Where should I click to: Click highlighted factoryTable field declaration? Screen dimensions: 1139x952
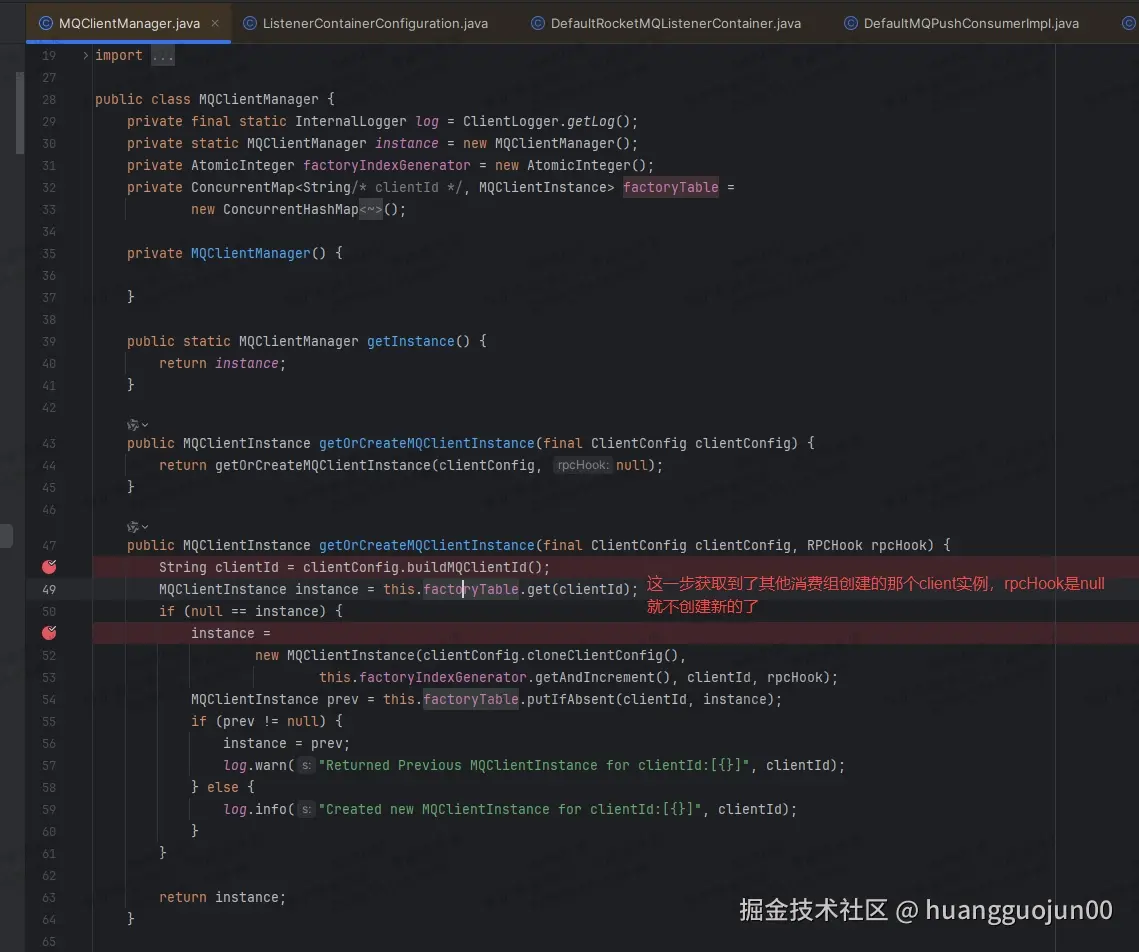pos(670,187)
